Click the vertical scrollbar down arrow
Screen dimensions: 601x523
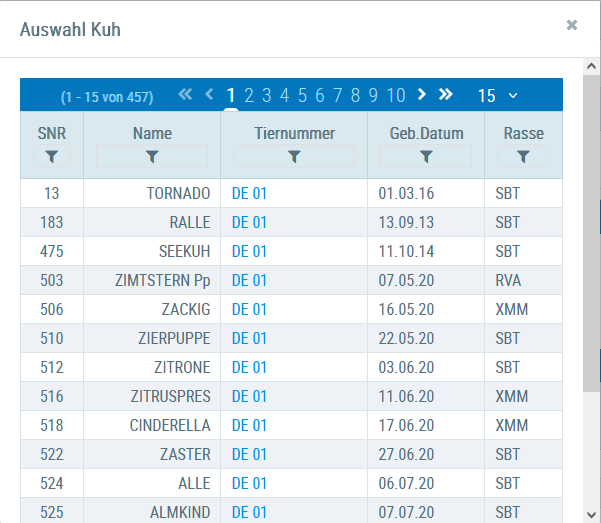pos(592,514)
